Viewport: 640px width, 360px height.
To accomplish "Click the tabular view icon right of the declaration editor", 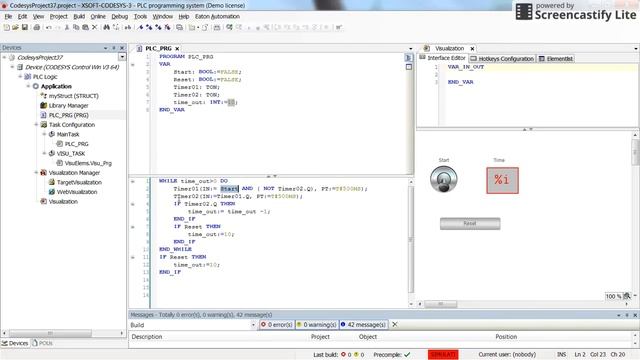I will [409, 67].
